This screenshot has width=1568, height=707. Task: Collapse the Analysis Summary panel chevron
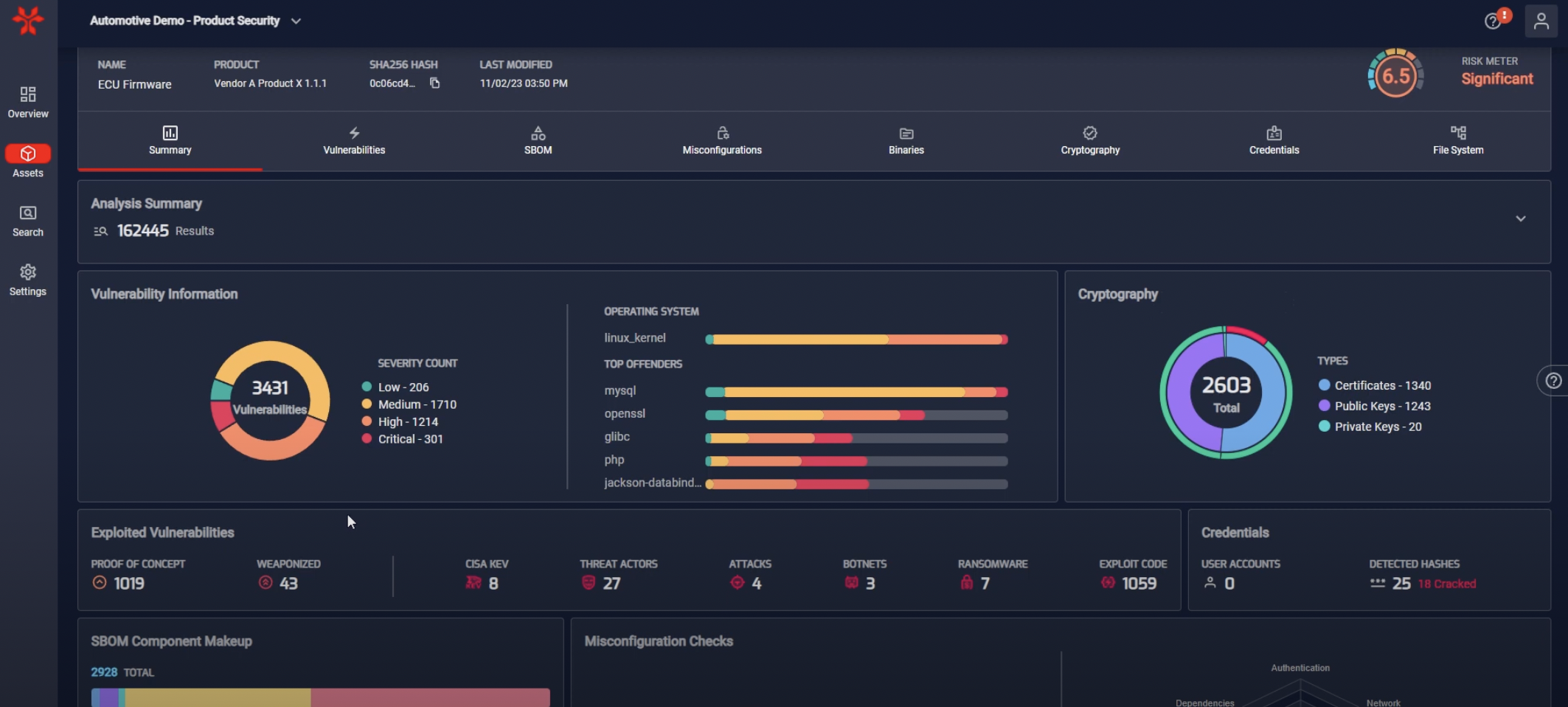[x=1520, y=219]
